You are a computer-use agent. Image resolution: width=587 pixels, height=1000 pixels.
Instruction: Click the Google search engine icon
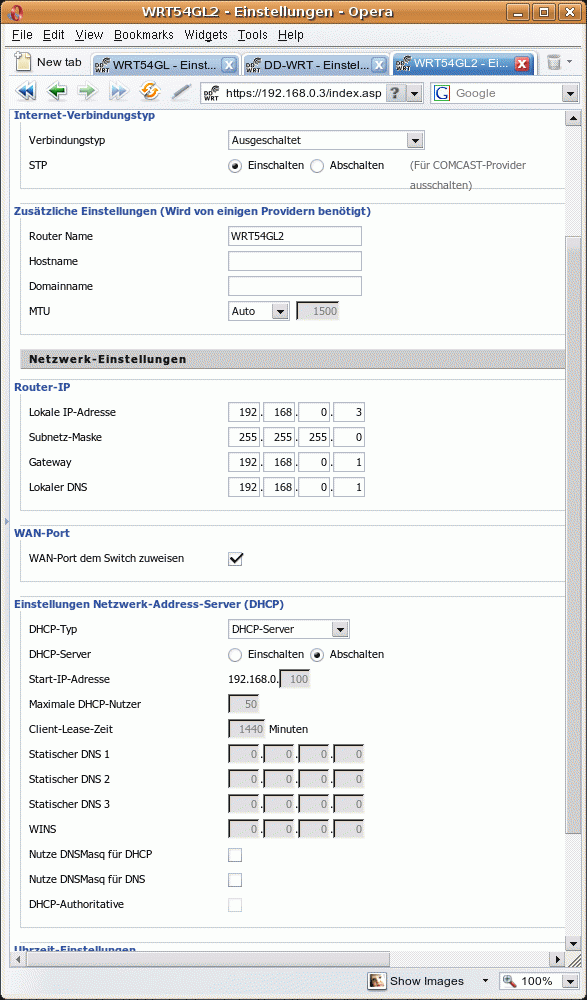(441, 93)
